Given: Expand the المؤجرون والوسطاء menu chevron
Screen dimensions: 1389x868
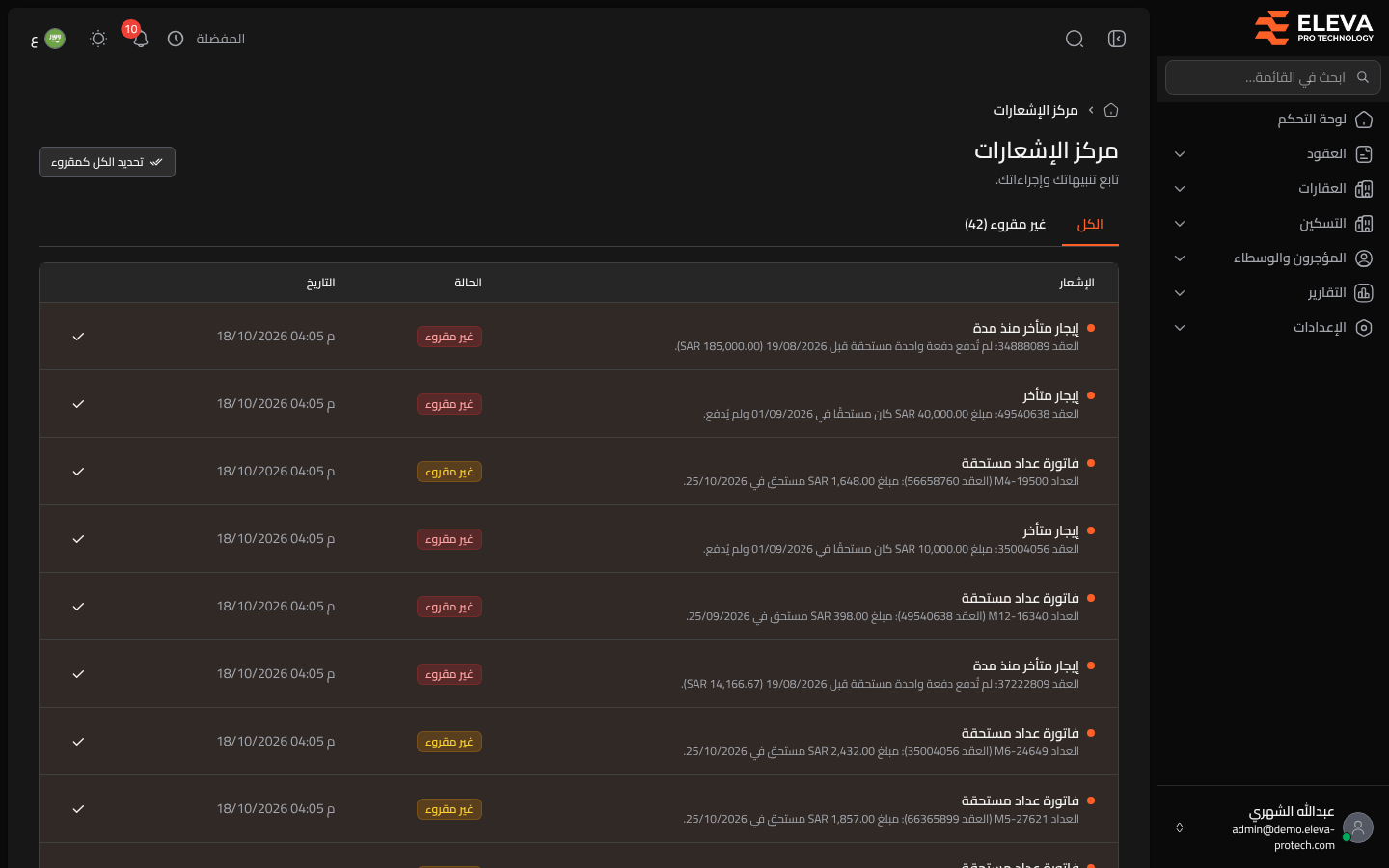Looking at the screenshot, I should (x=1180, y=258).
